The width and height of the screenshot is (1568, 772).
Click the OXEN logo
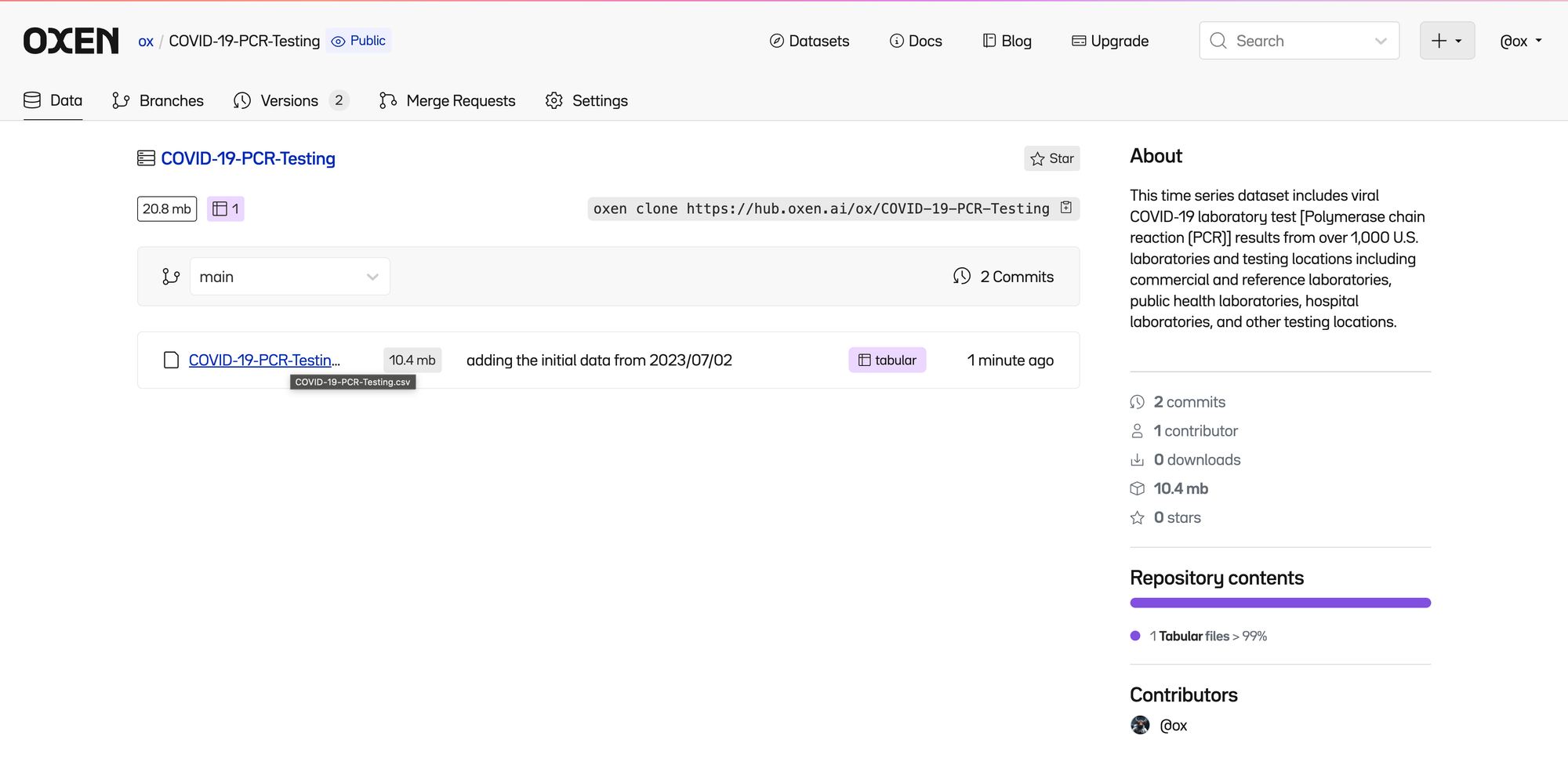(x=71, y=41)
